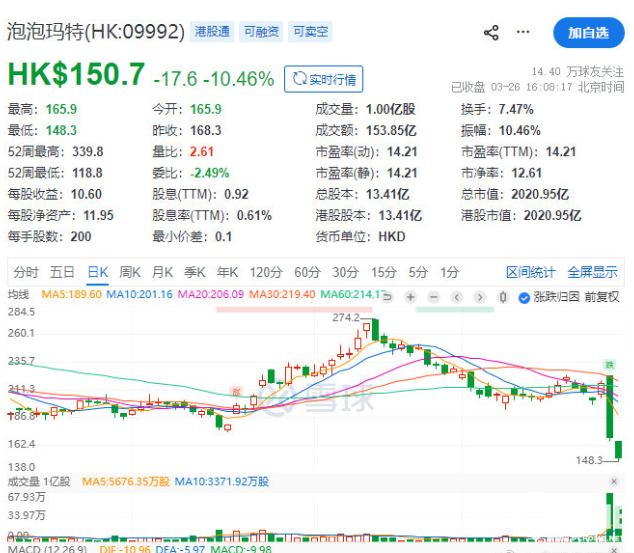
Task: Zoom out chart with minus icon
Action: tap(436, 297)
